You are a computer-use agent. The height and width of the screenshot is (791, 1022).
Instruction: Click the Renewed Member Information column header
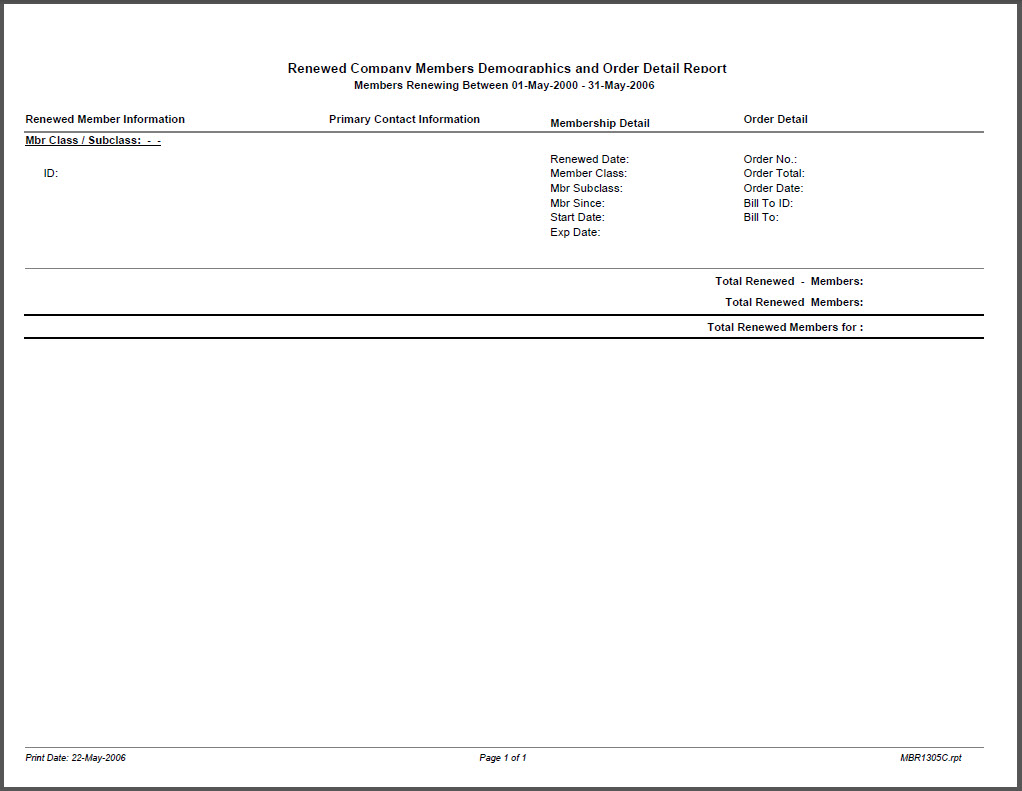[105, 119]
